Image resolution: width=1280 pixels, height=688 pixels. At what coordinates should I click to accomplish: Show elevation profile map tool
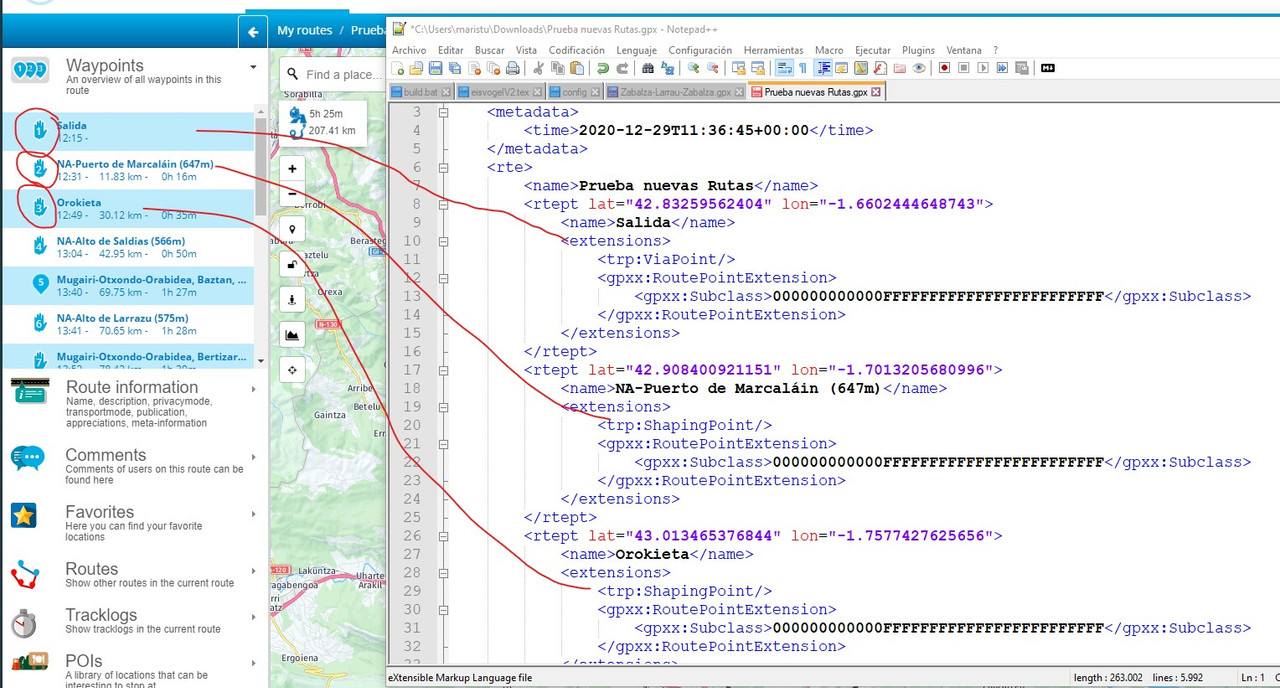point(292,335)
